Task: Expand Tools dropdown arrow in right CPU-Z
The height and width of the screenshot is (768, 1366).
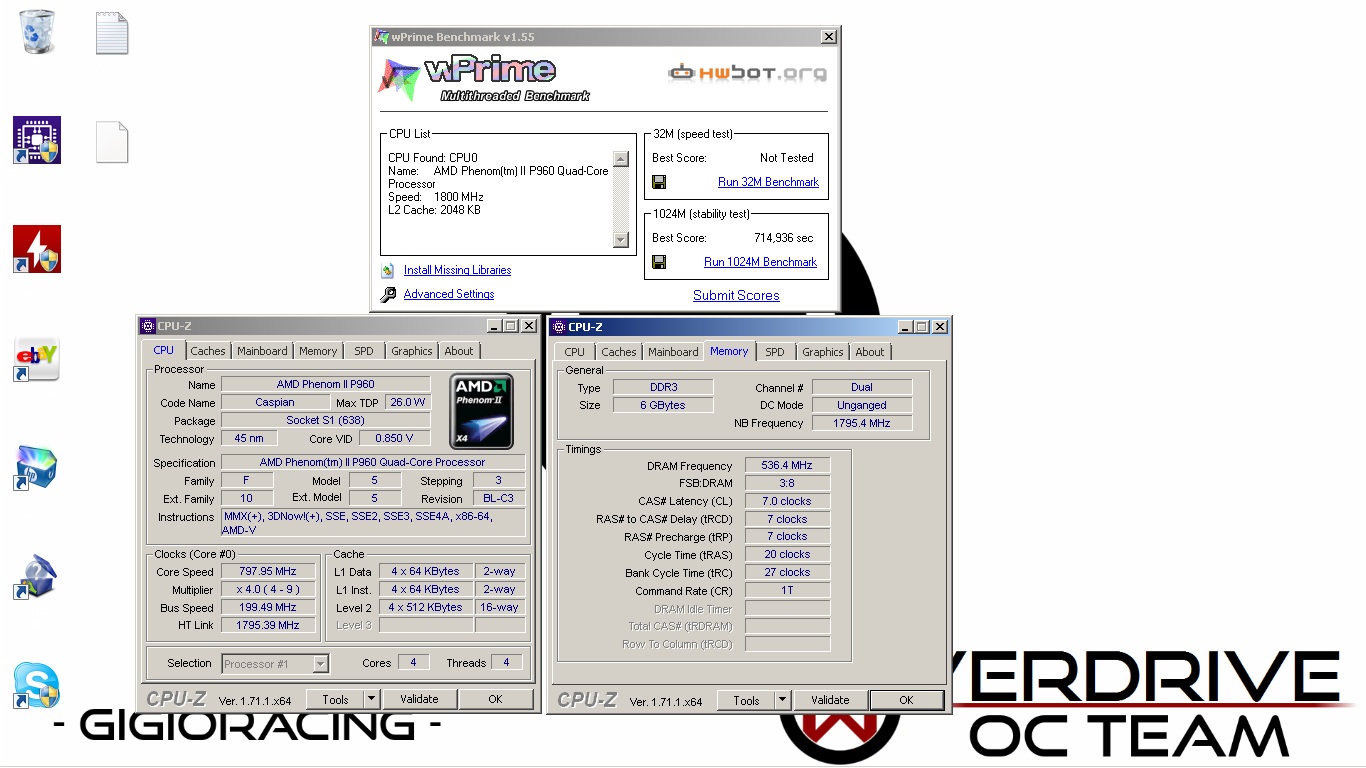Action: point(783,700)
